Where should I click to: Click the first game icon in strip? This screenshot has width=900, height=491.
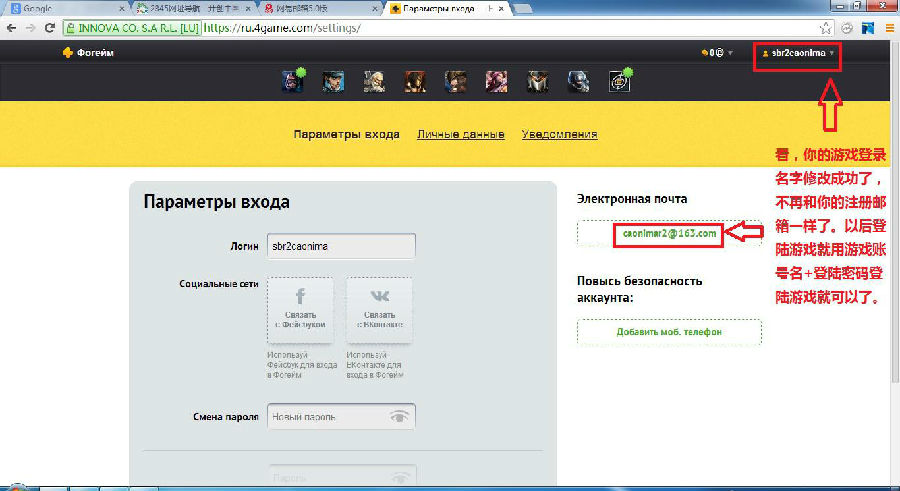pyautogui.click(x=293, y=81)
